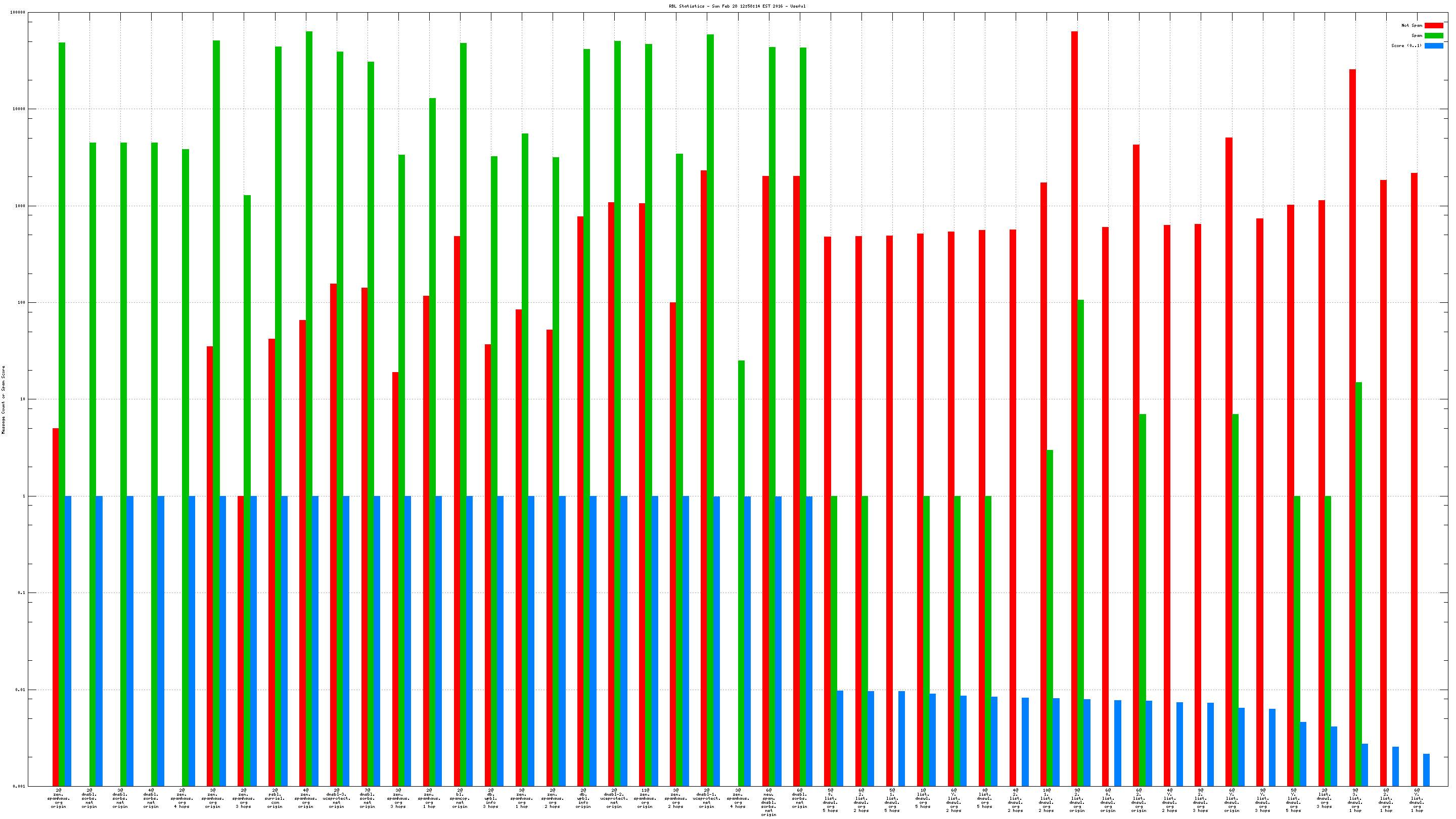Click the 'Message Count or Spam Score' axis label
Image resolution: width=1456 pixels, height=819 pixels.
click(x=4, y=399)
